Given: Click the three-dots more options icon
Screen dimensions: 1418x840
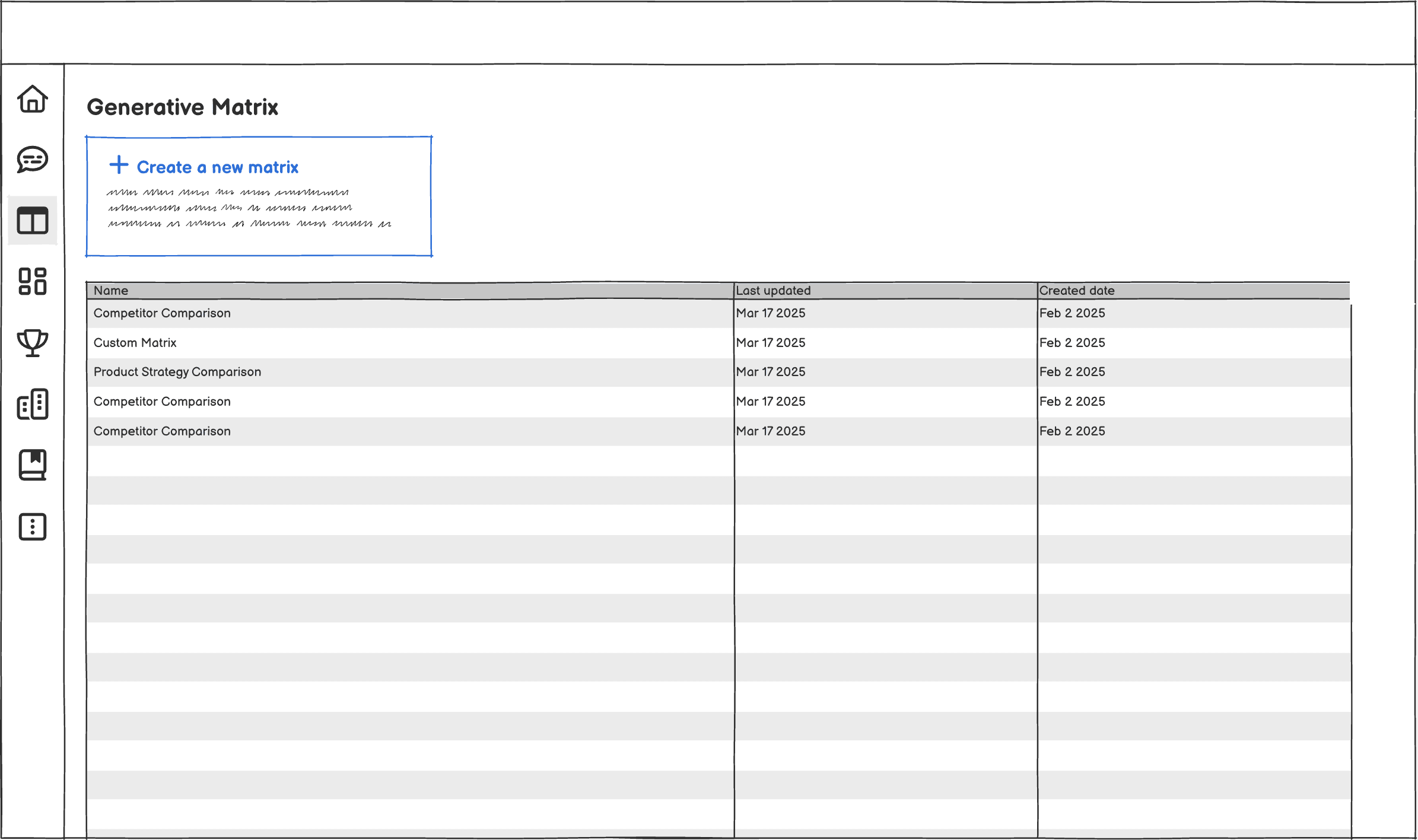Looking at the screenshot, I should click(33, 527).
